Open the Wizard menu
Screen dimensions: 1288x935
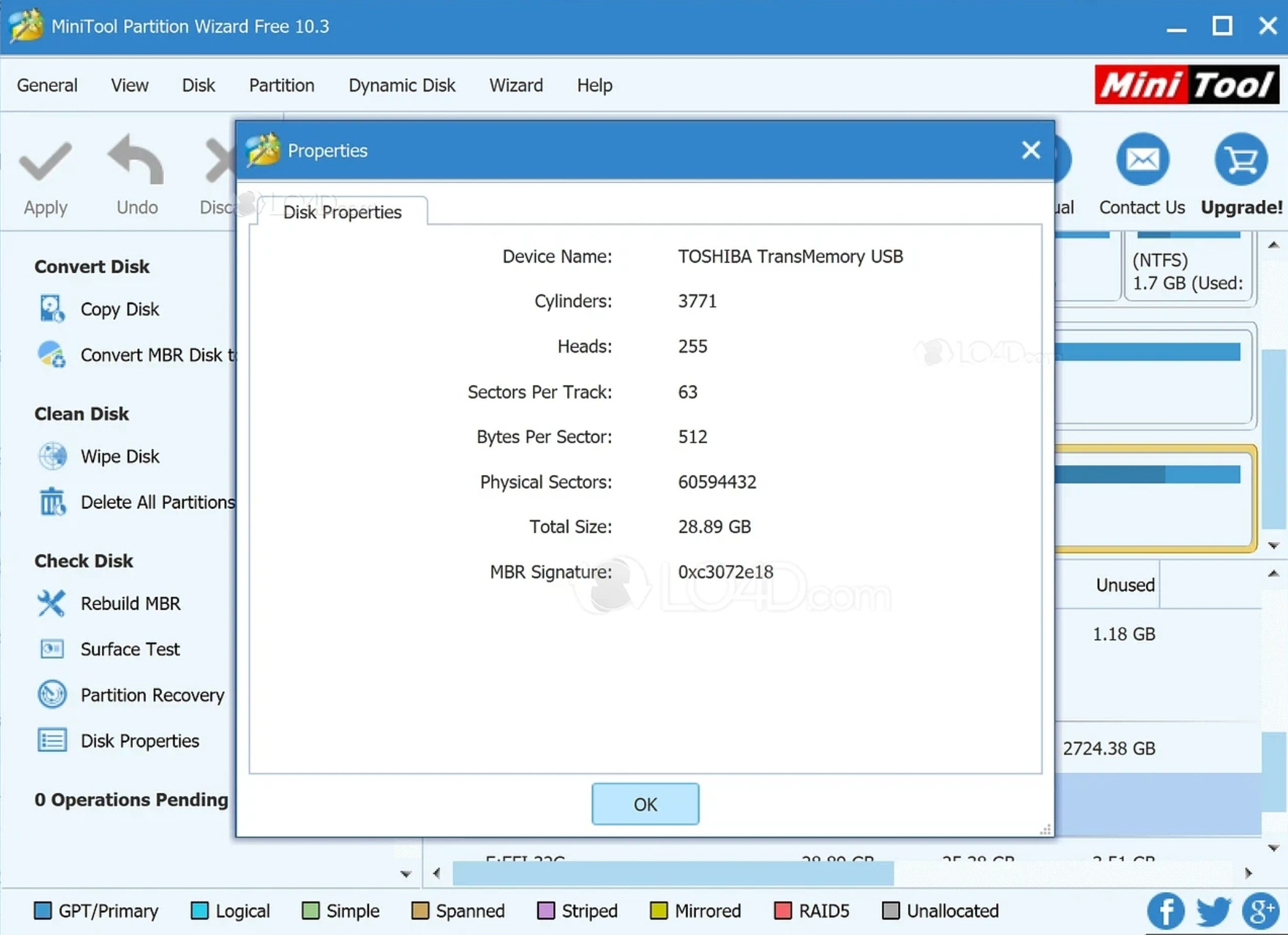tap(515, 85)
